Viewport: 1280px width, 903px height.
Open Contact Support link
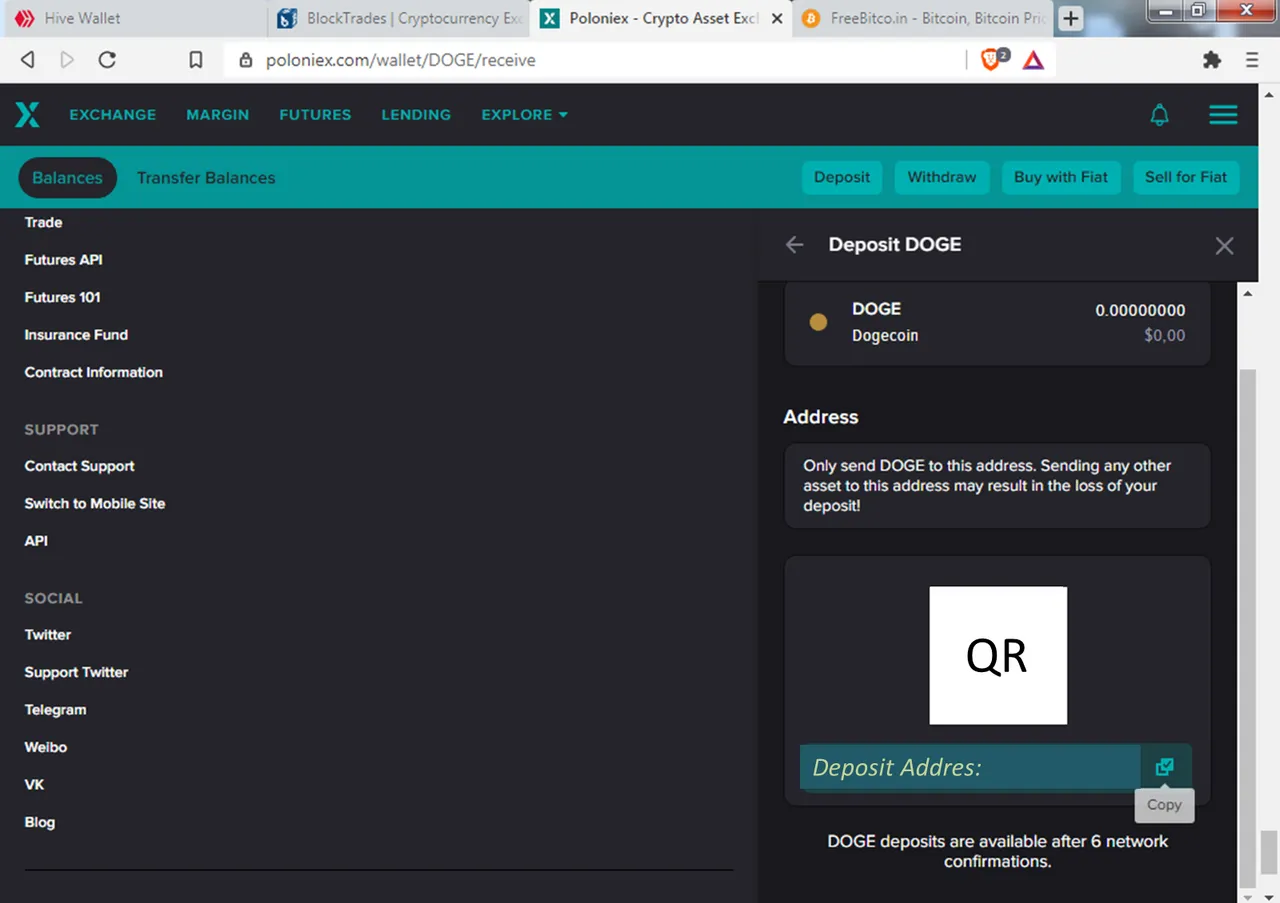(80, 466)
